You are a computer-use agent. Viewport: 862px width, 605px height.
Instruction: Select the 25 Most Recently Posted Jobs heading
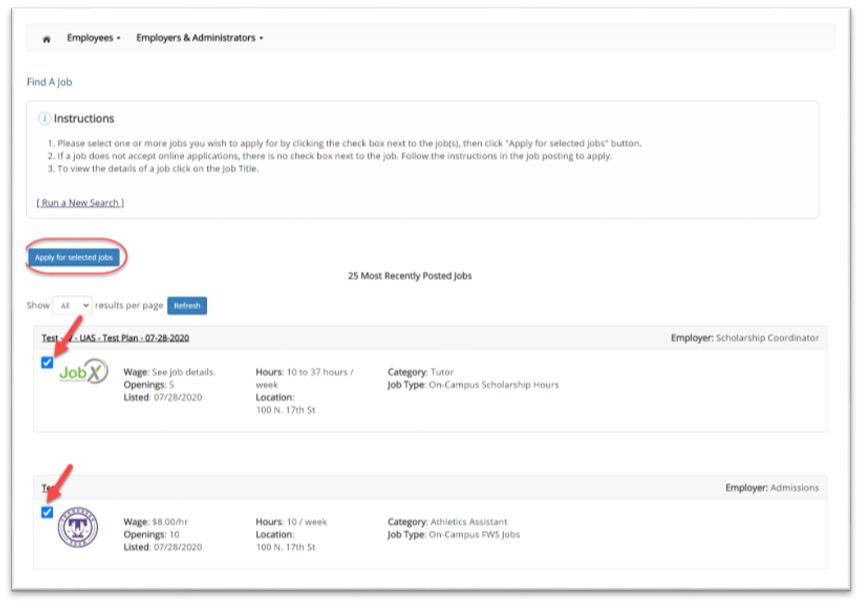[409, 276]
